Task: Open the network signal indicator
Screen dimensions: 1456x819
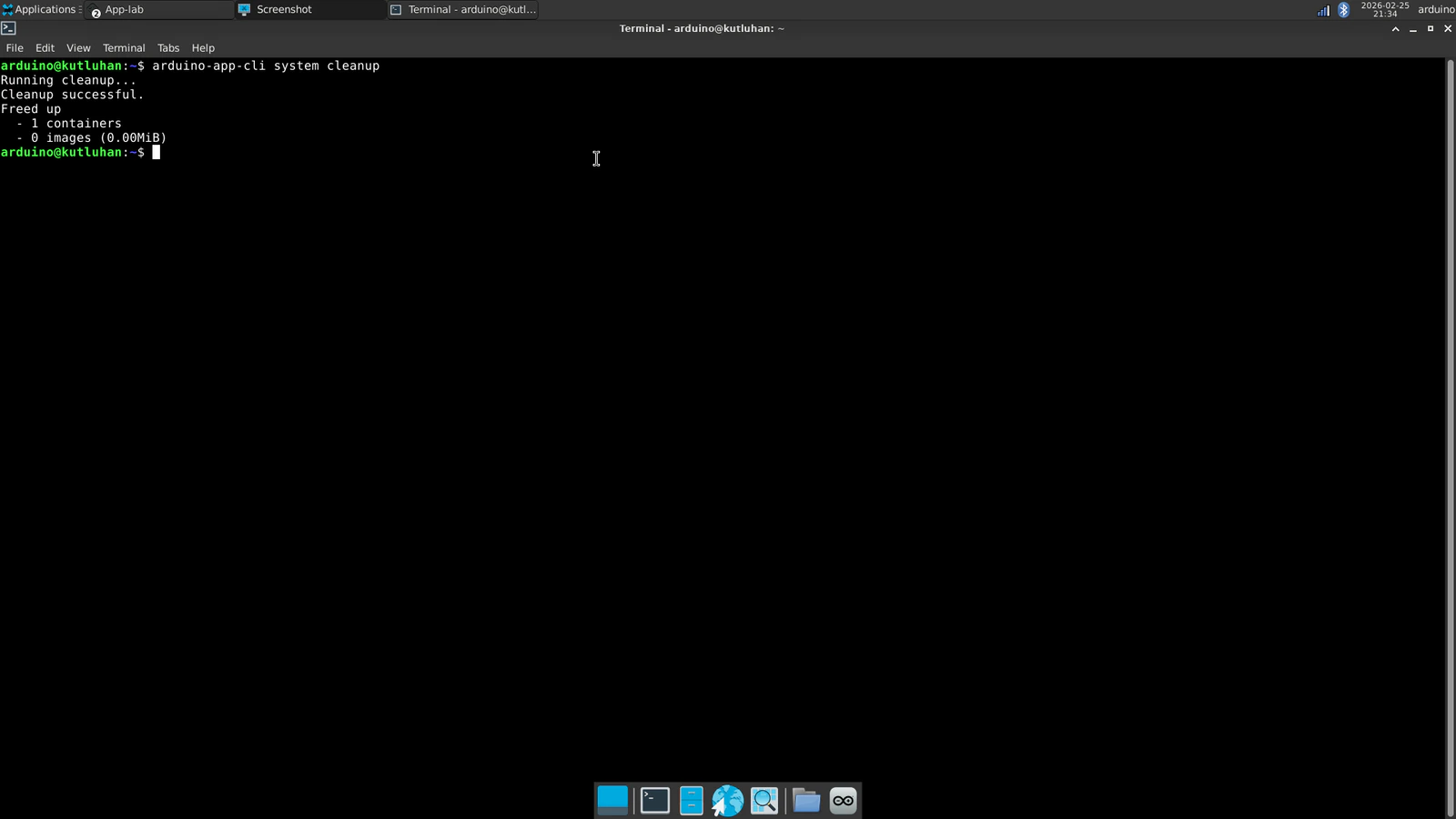Action: pos(1323,10)
